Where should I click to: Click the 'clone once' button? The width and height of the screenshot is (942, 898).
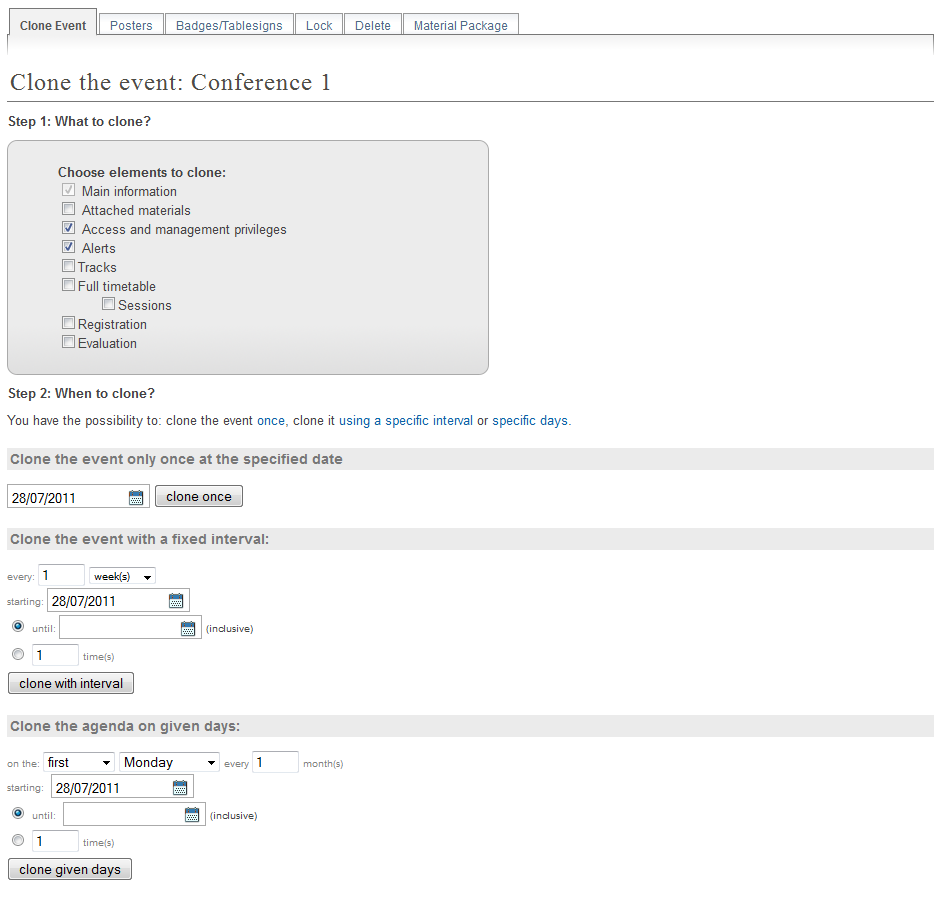(199, 496)
